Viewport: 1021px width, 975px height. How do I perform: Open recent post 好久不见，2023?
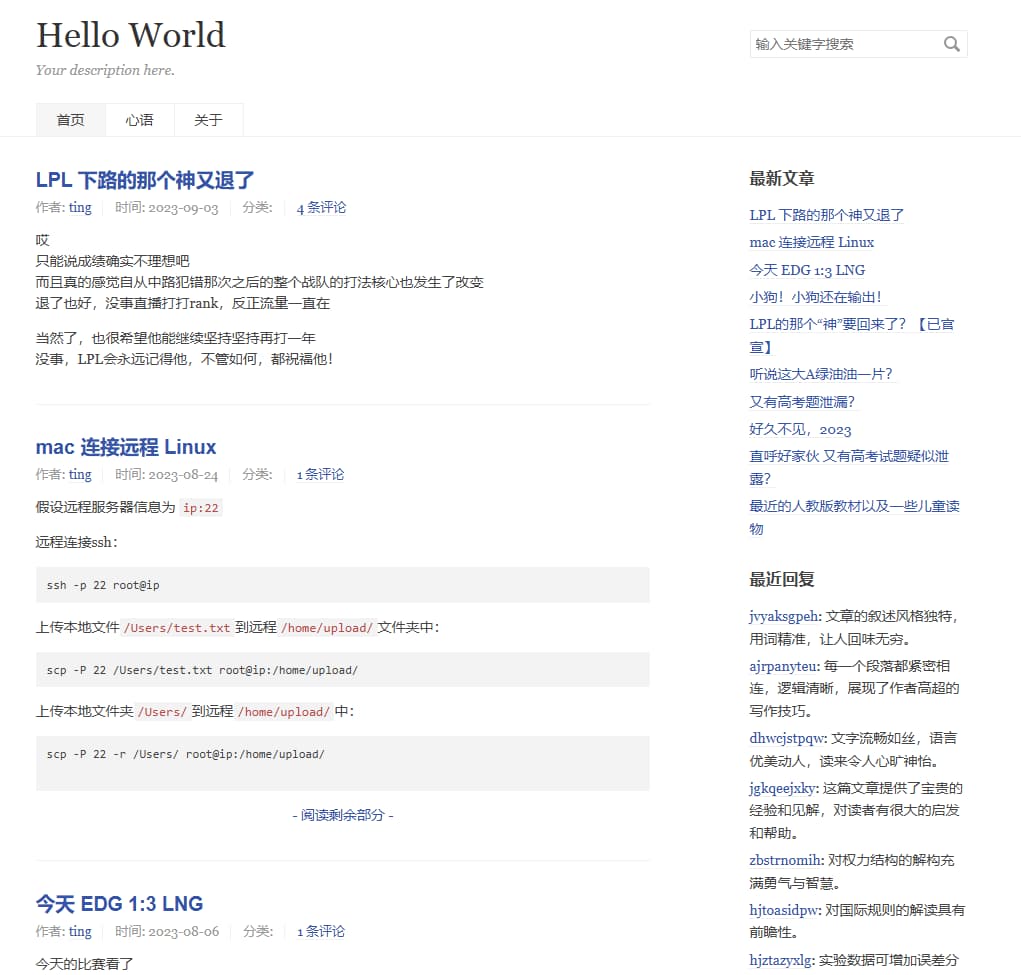point(798,428)
